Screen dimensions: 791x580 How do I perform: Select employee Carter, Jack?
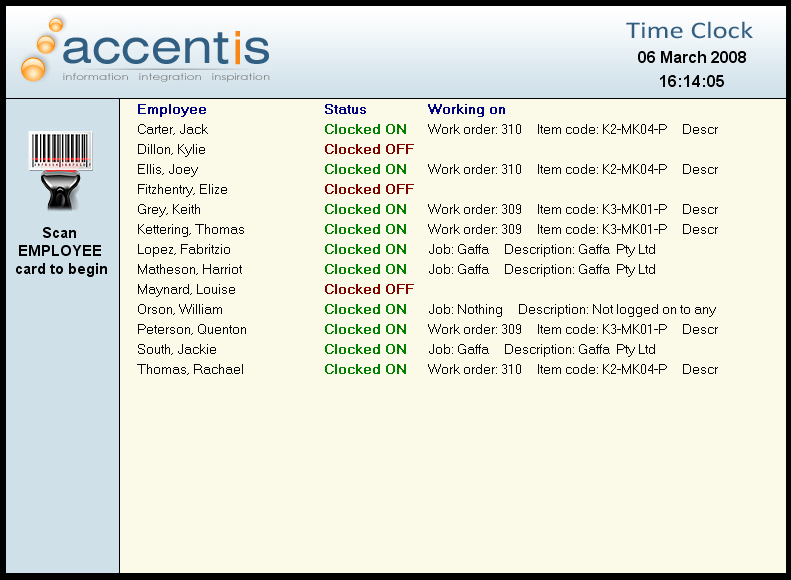(x=172, y=129)
